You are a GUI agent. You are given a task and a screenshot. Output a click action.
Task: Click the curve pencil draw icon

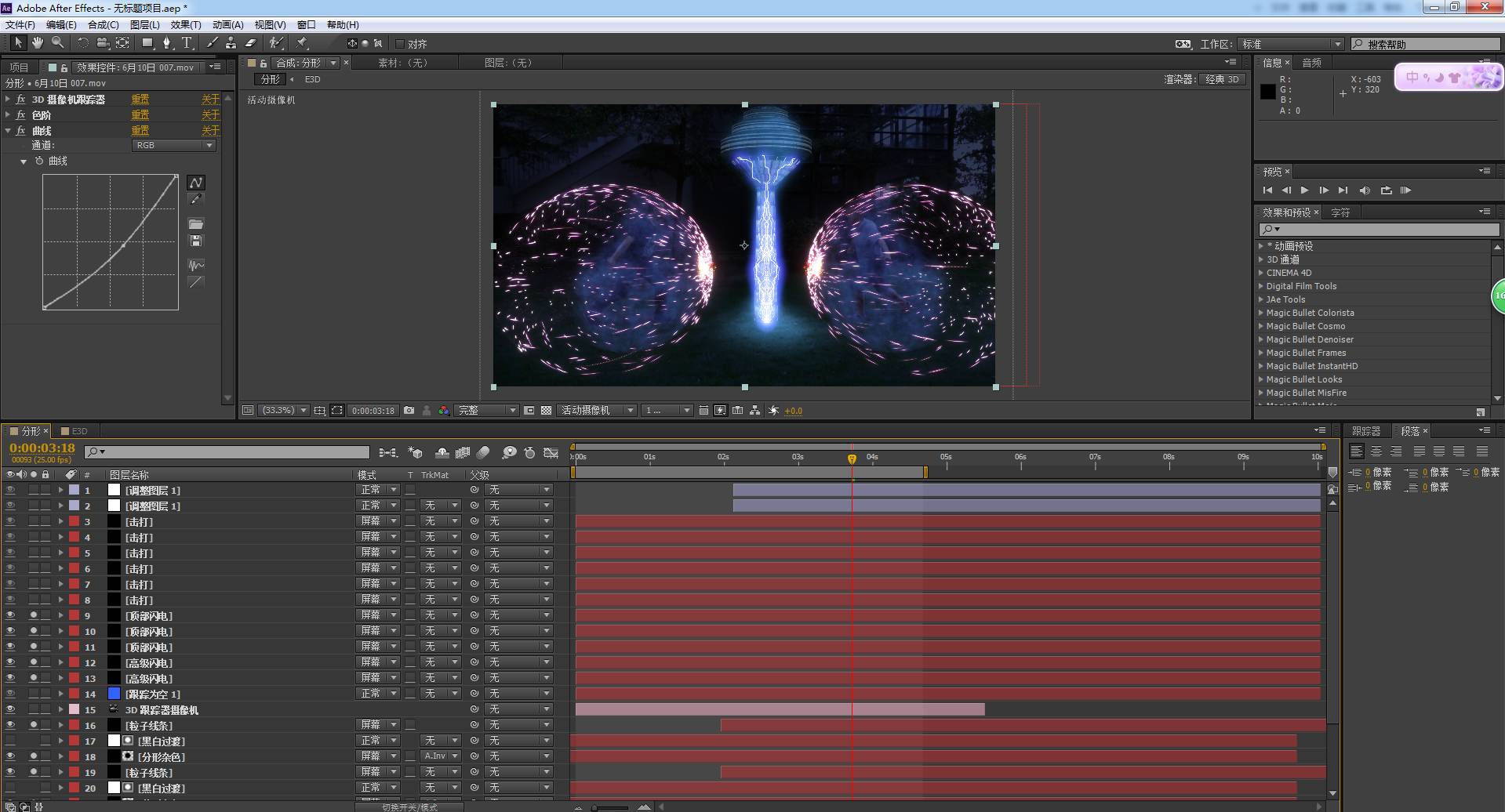(196, 201)
